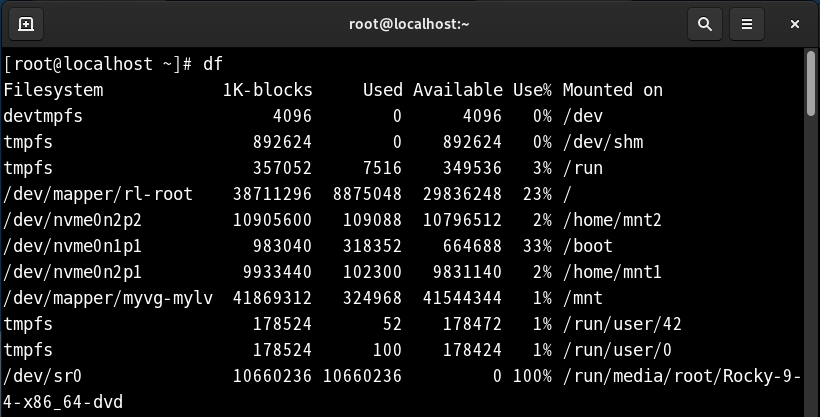Viewport: 820px width, 417px height.
Task: Click the Mounted on column header
Action: (613, 90)
